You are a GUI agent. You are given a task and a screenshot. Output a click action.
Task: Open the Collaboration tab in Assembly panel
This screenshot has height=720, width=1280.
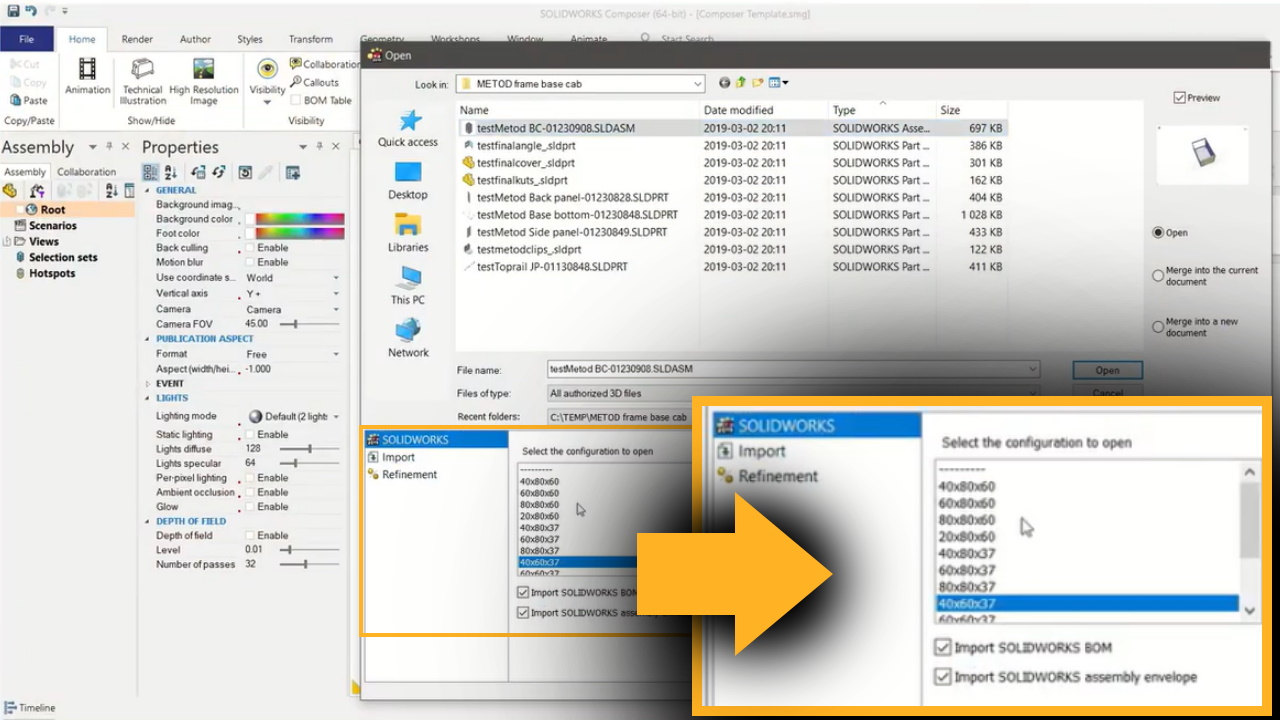pos(86,172)
